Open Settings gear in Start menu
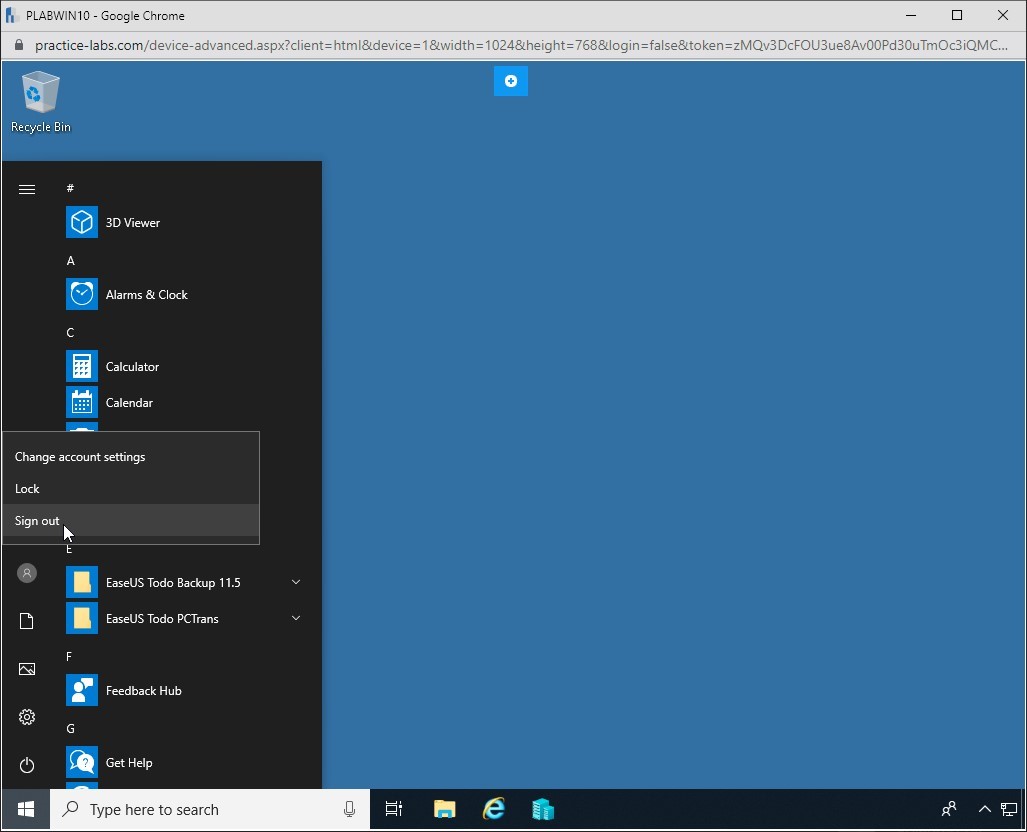1027x832 pixels. click(27, 717)
